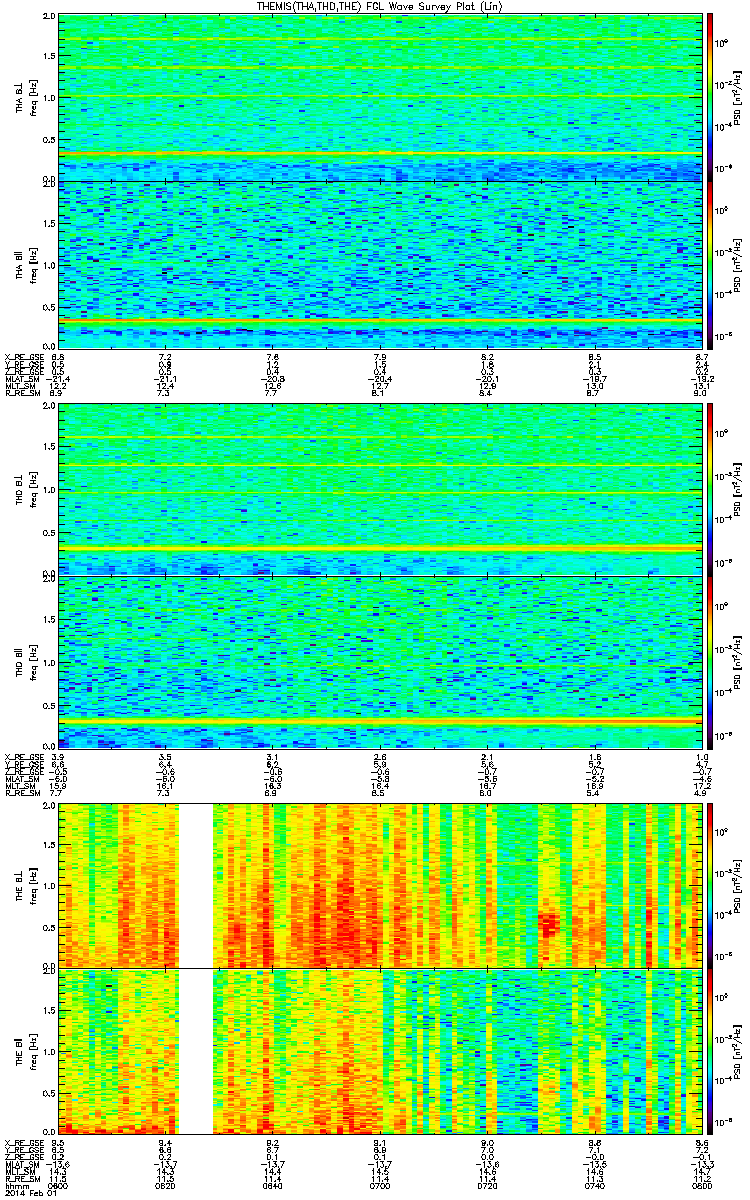This screenshot has width=750, height=1200.
Task: Select the THE BII spectrogram panel
Action: (x=380, y=1050)
